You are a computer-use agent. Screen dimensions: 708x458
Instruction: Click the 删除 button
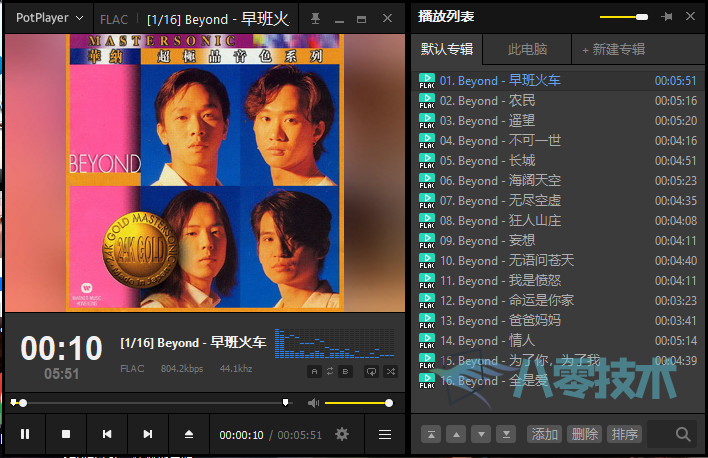[584, 434]
